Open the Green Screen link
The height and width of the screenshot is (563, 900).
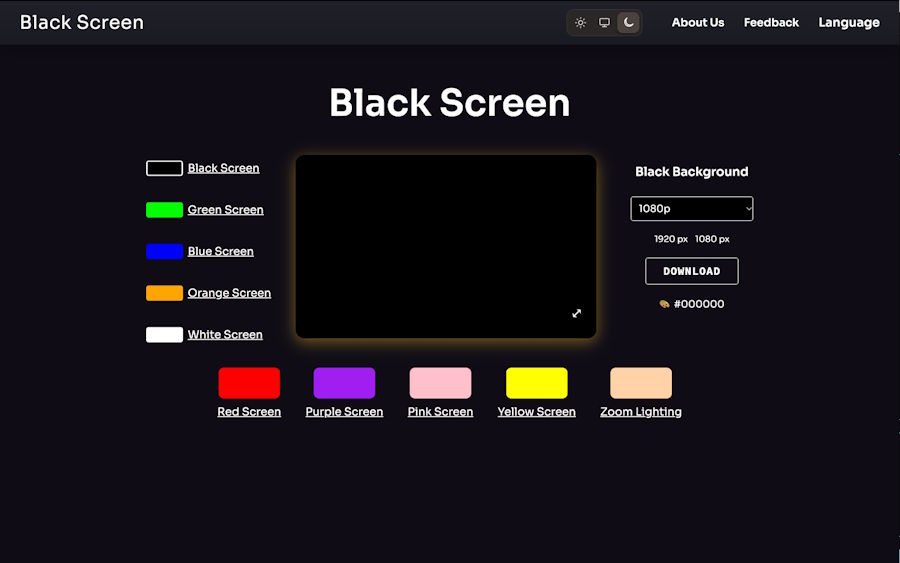tap(226, 210)
